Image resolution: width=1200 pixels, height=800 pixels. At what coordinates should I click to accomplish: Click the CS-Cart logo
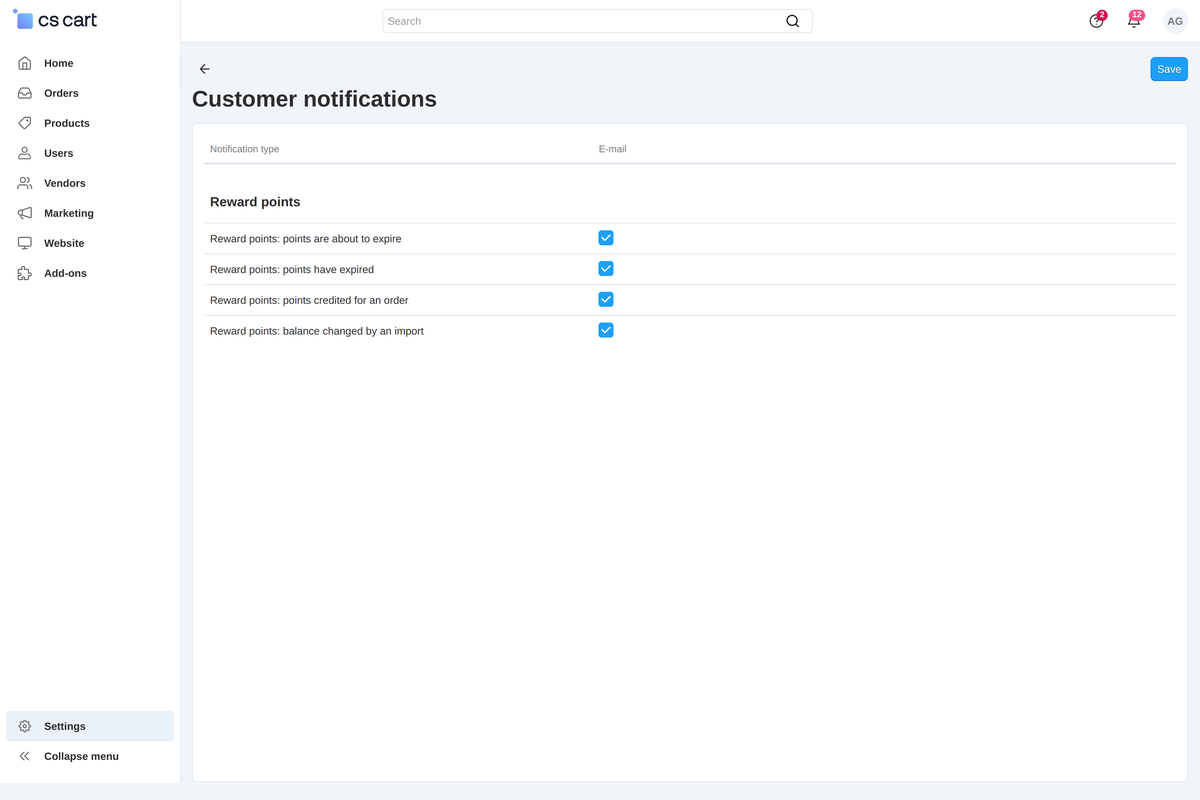55,20
